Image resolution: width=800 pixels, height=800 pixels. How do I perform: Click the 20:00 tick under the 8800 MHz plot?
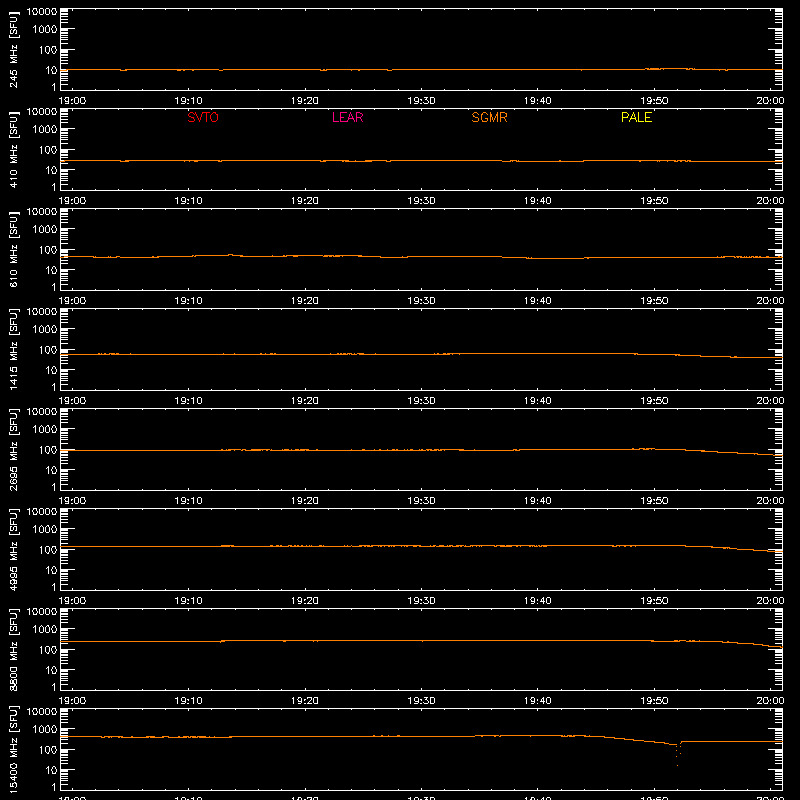(x=770, y=701)
